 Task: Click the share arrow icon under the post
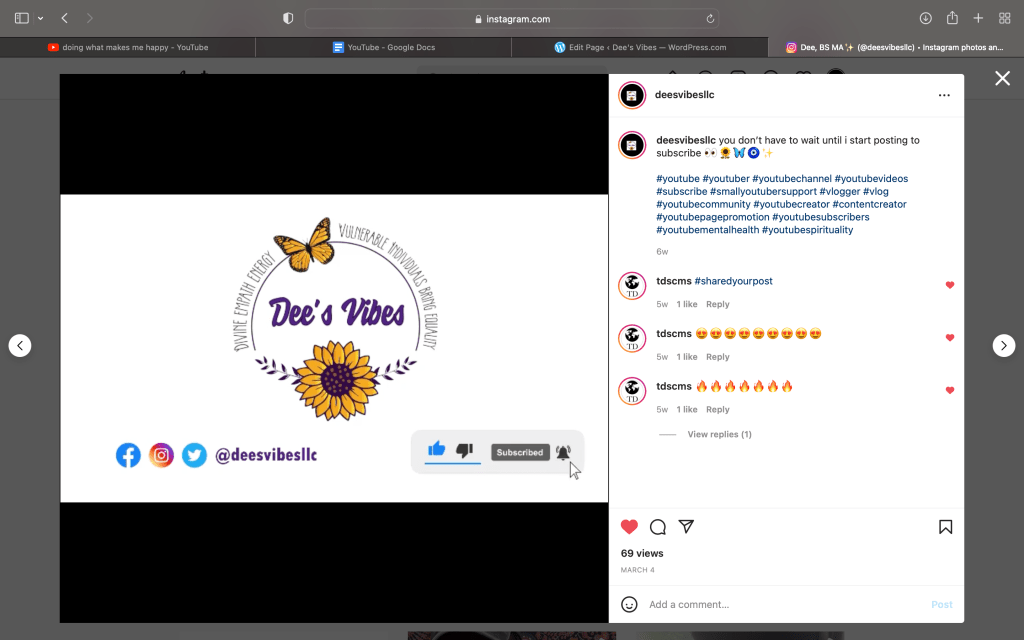pos(686,527)
